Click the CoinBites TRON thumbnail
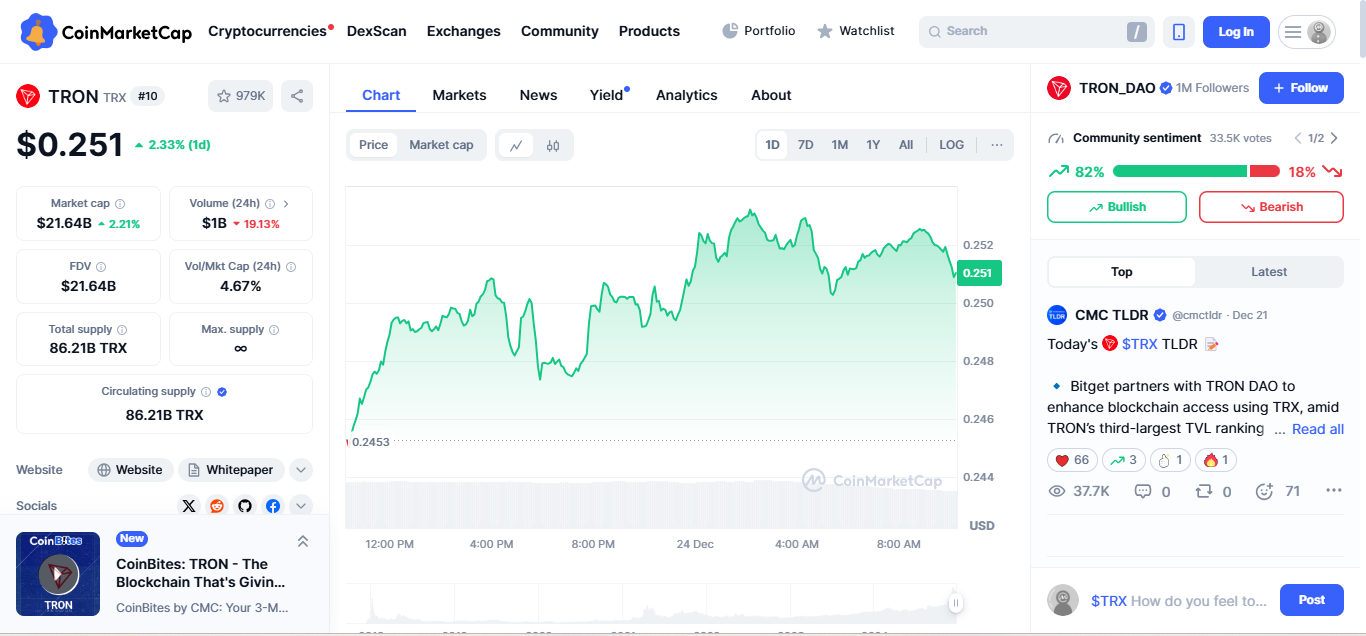This screenshot has width=1366, height=636. point(58,574)
